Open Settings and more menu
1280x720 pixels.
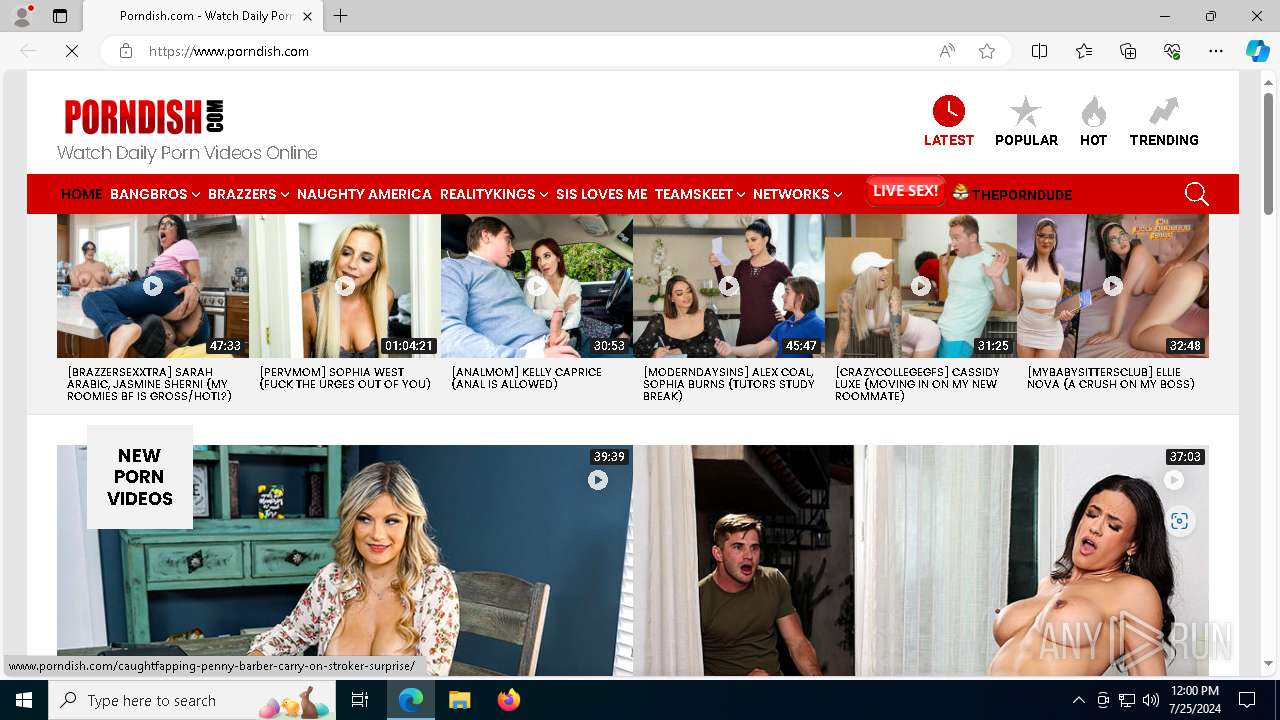point(1216,51)
